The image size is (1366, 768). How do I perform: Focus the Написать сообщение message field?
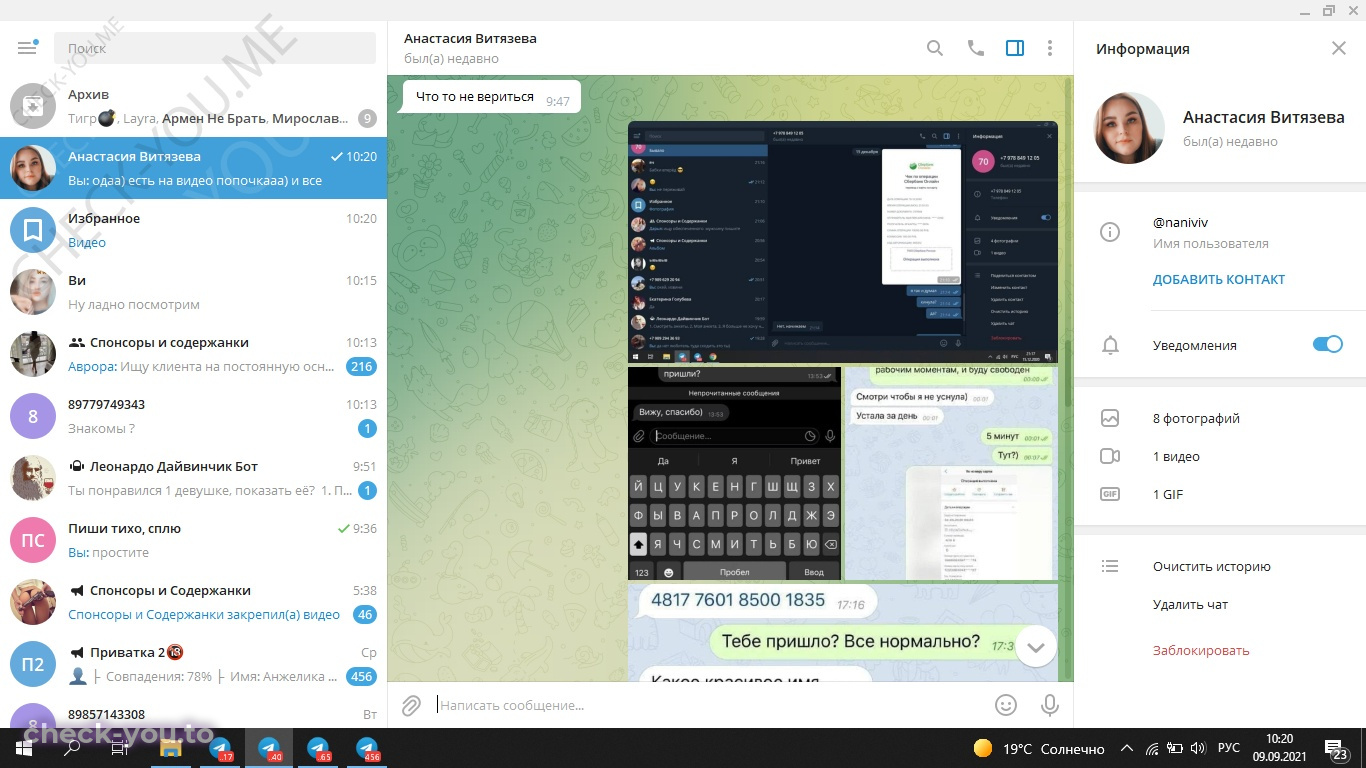710,705
